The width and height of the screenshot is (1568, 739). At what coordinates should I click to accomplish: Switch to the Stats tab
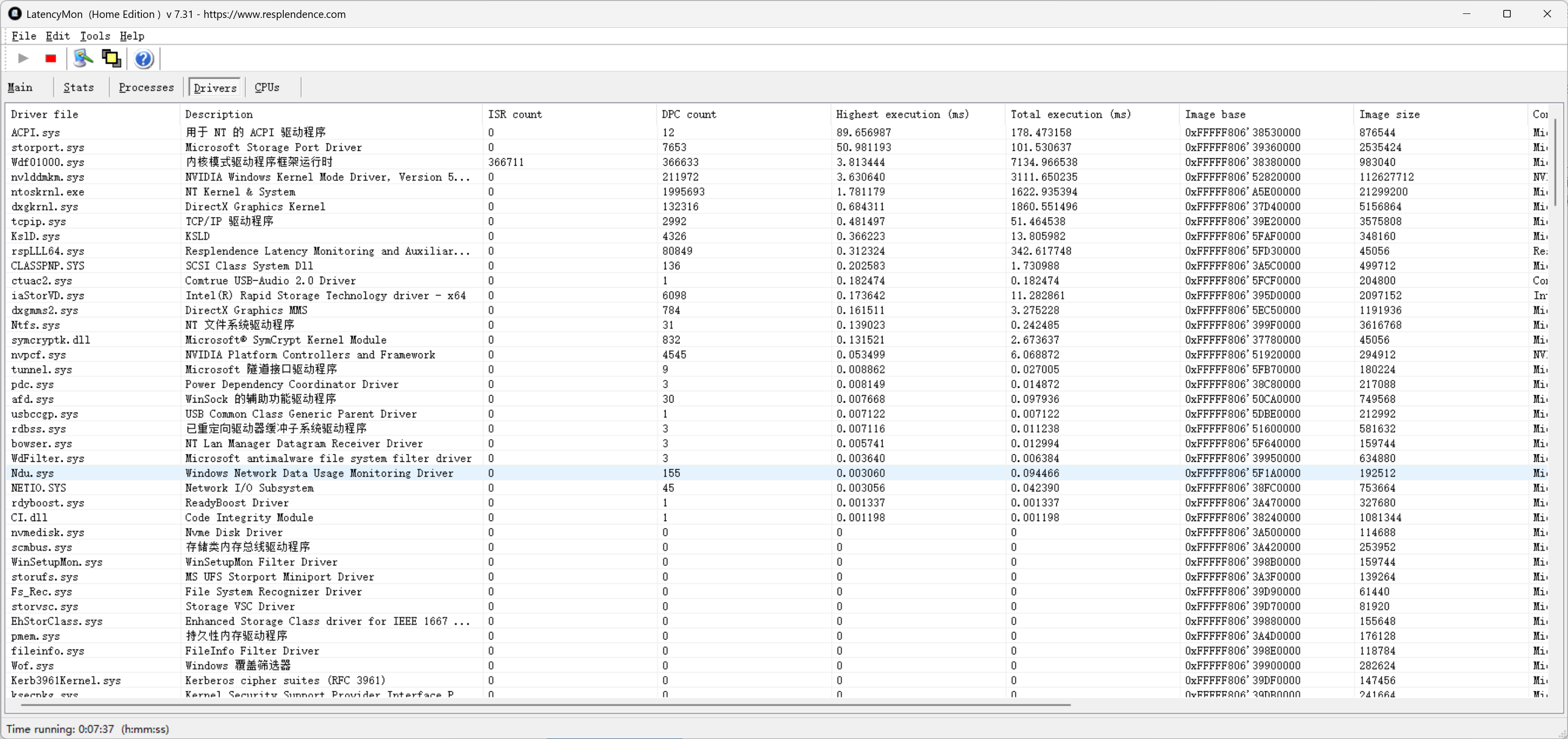(x=79, y=88)
